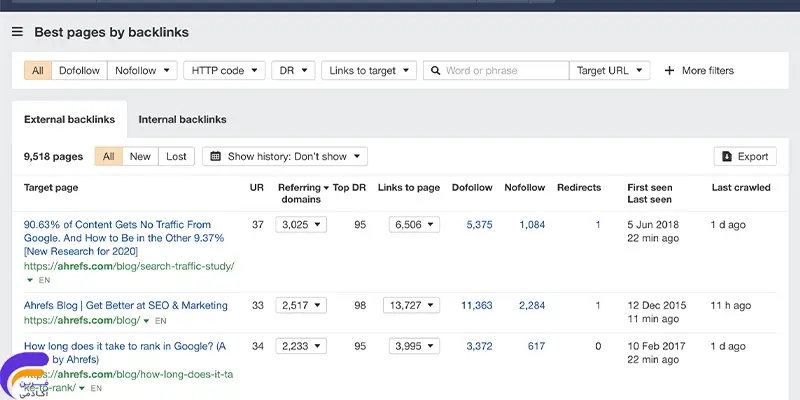This screenshot has width=800, height=400.
Task: Click the 9,518 pages count text
Action: click(x=54, y=157)
